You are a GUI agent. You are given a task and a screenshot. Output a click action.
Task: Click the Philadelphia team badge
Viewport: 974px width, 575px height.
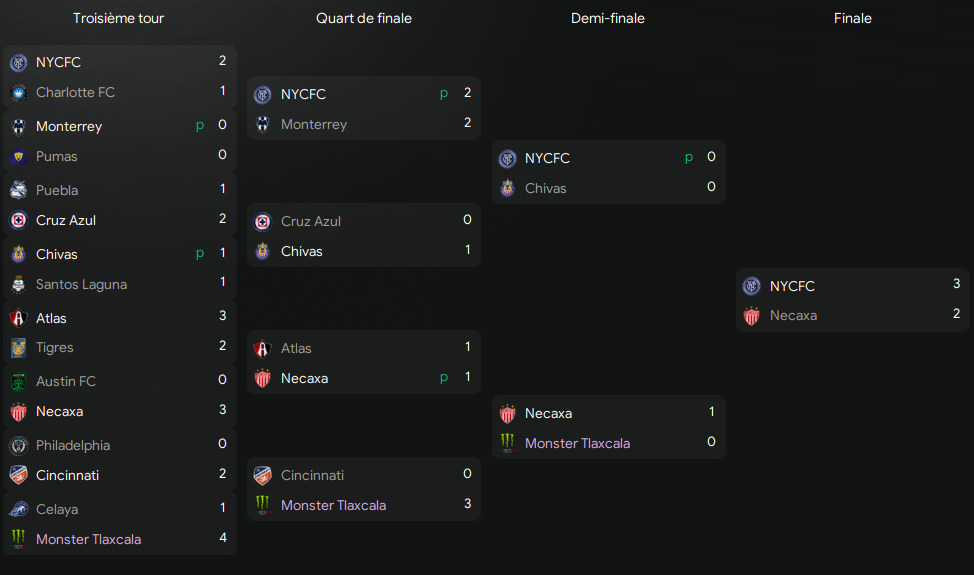click(x=19, y=445)
